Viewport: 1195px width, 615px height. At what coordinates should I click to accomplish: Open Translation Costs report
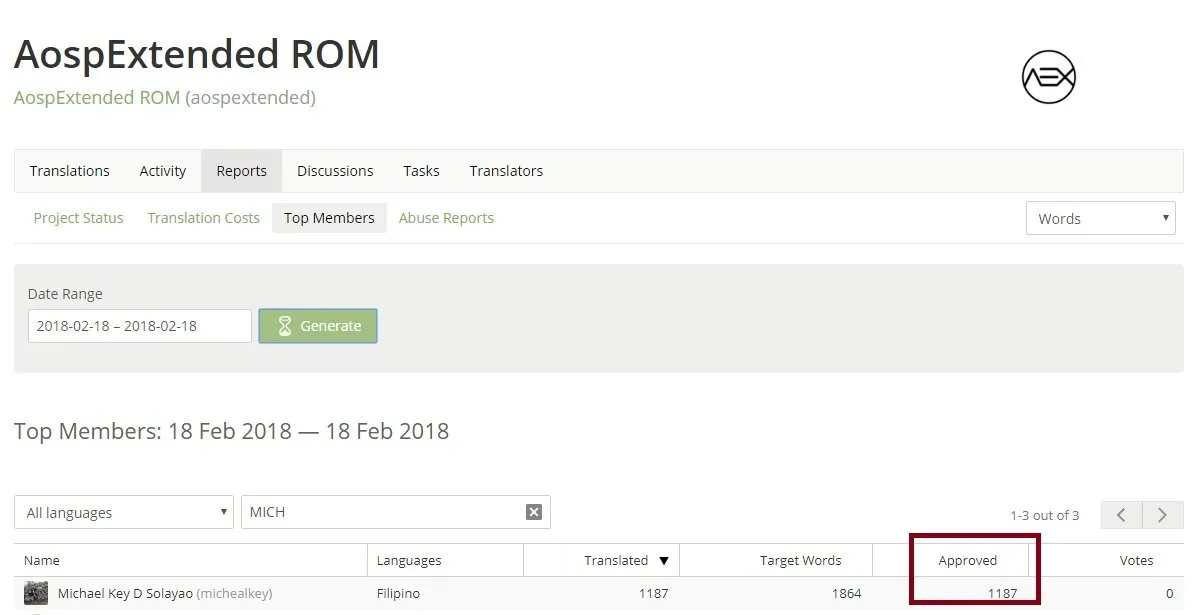pyautogui.click(x=203, y=218)
